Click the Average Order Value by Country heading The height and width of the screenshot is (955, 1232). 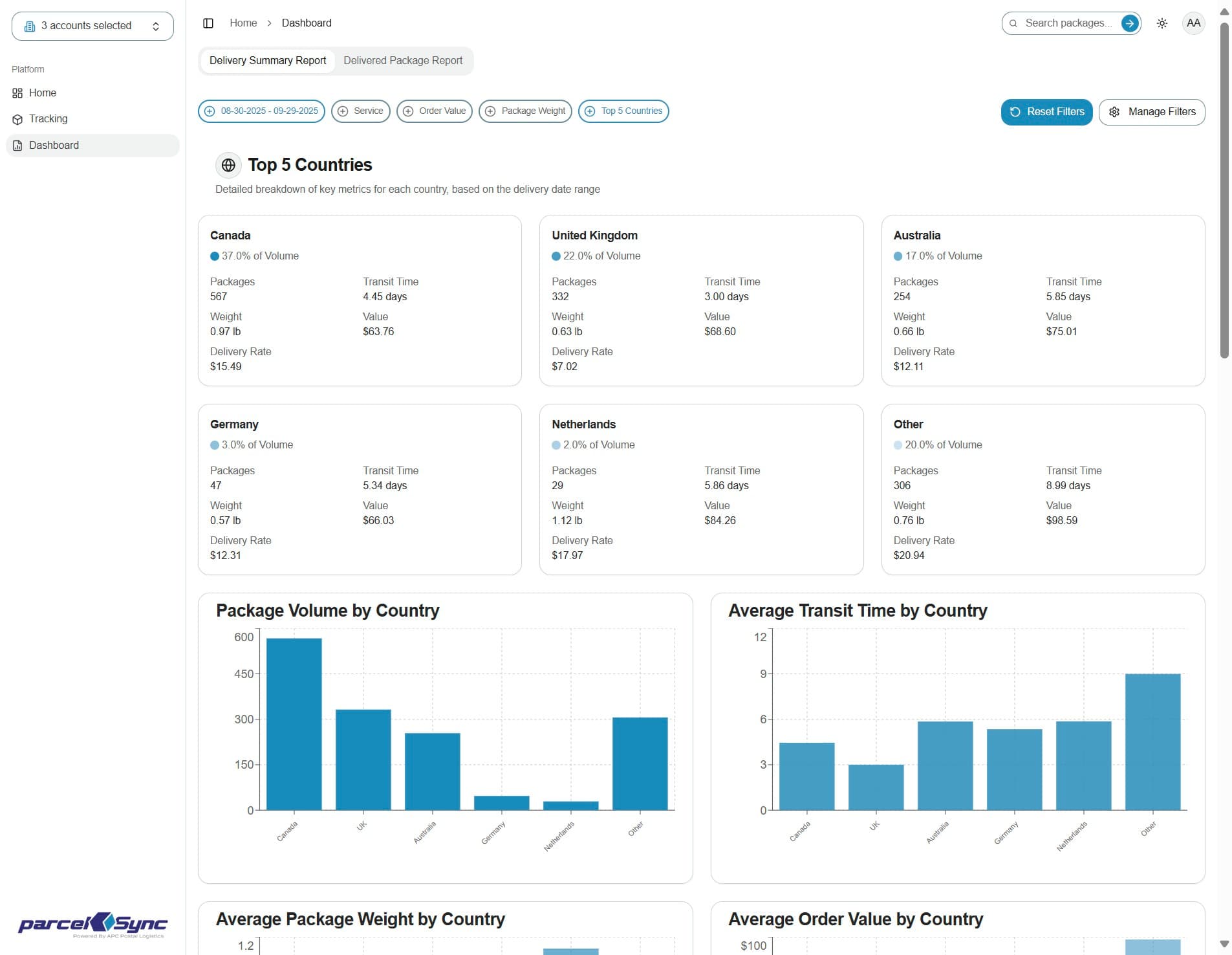(x=856, y=919)
